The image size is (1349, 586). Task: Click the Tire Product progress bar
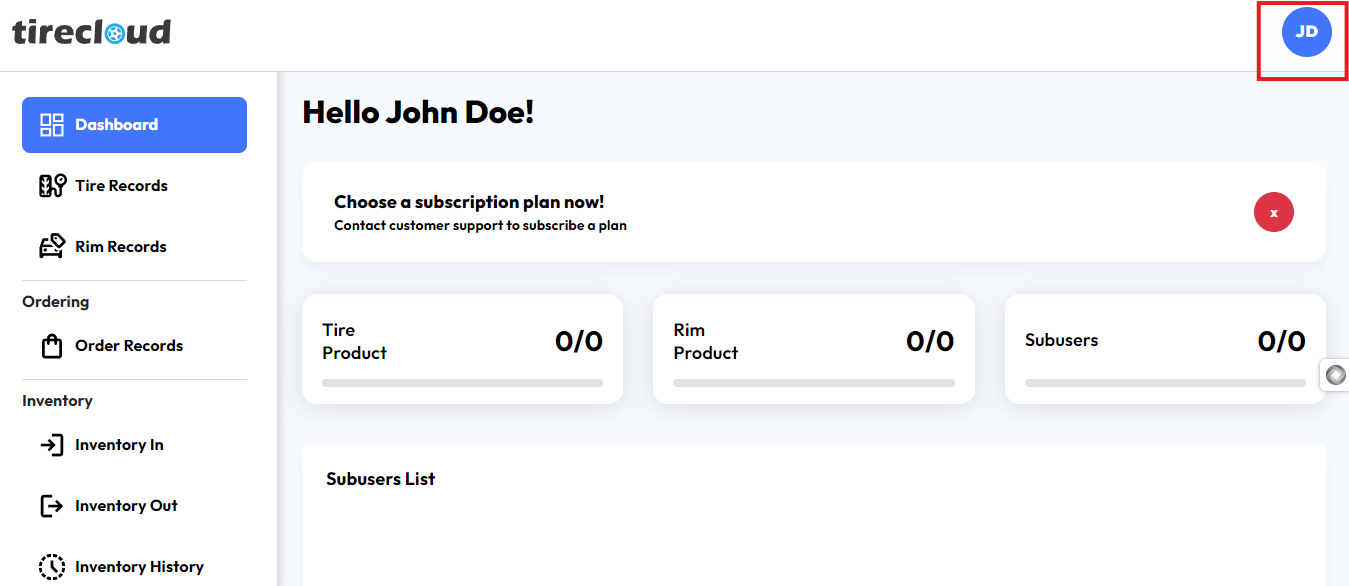click(462, 383)
